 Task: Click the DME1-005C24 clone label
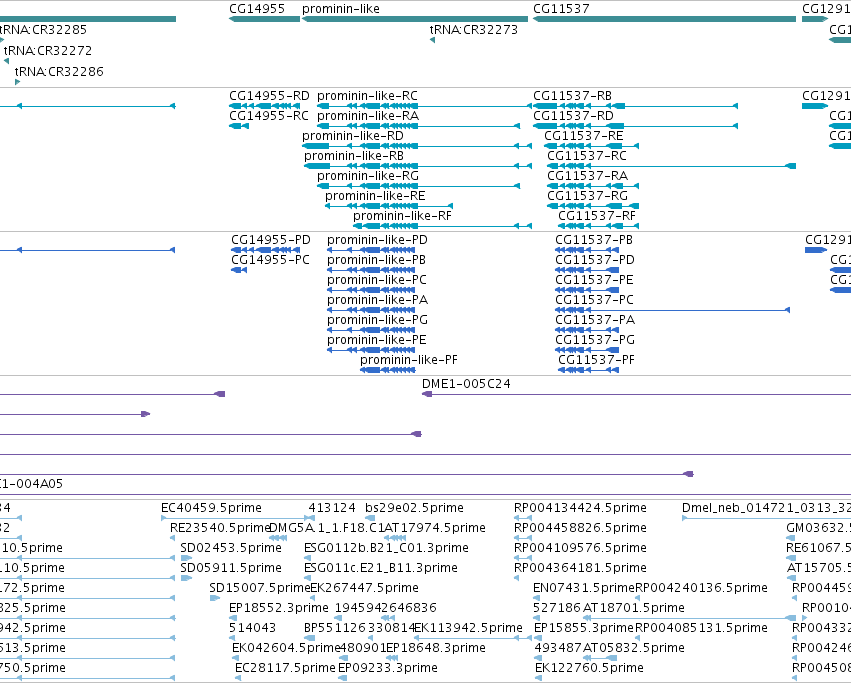[x=466, y=384]
